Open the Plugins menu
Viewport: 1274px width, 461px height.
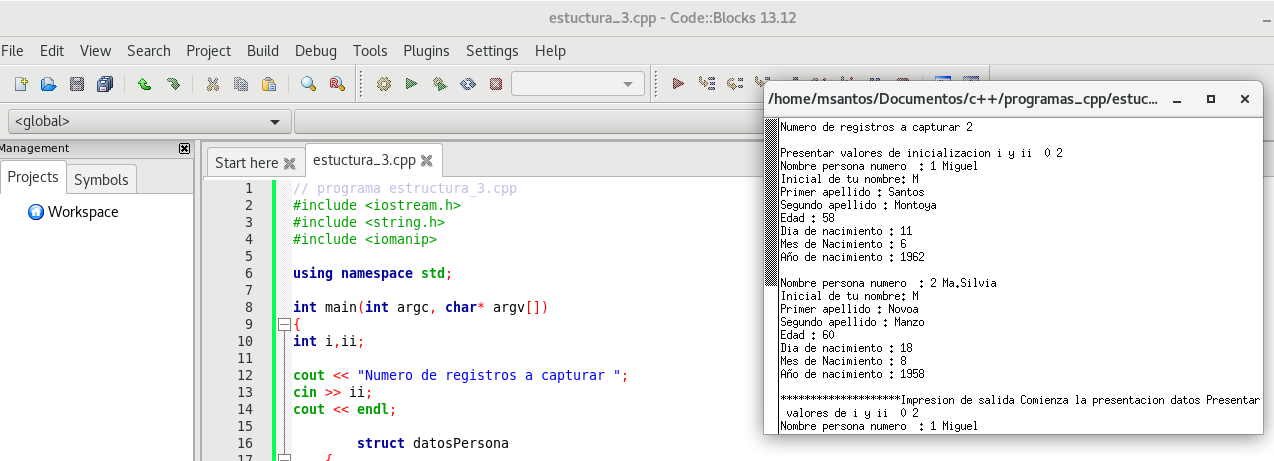pyautogui.click(x=426, y=51)
